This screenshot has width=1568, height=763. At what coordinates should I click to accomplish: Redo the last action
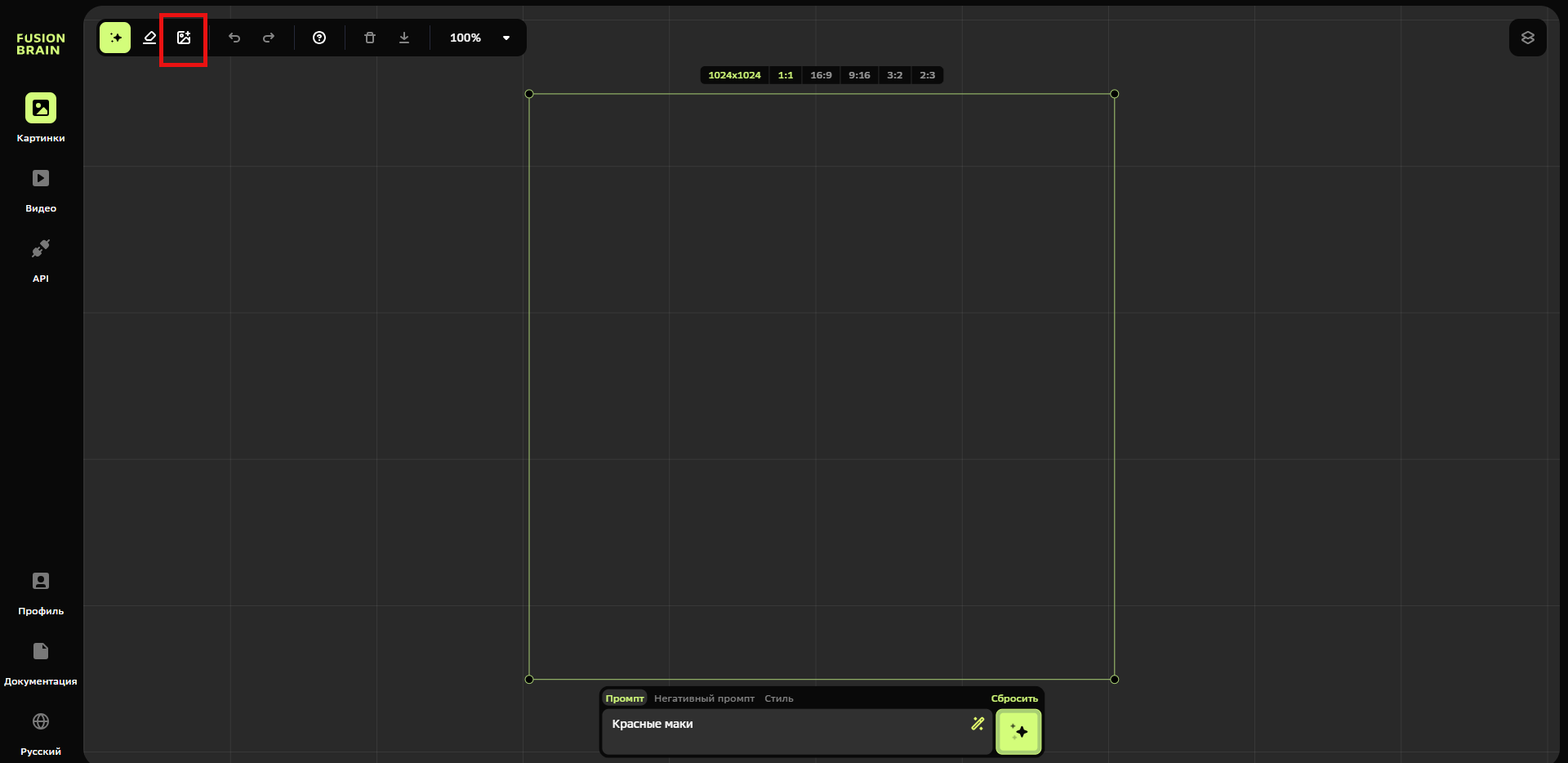point(269,38)
